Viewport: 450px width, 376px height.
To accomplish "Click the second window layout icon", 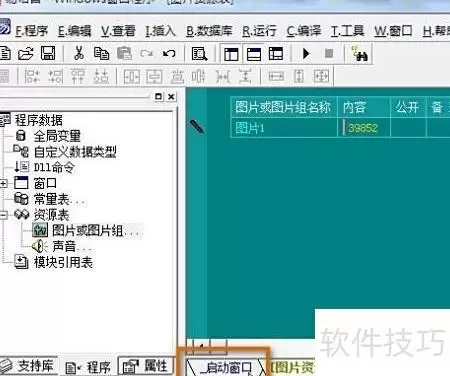I will click(254, 54).
